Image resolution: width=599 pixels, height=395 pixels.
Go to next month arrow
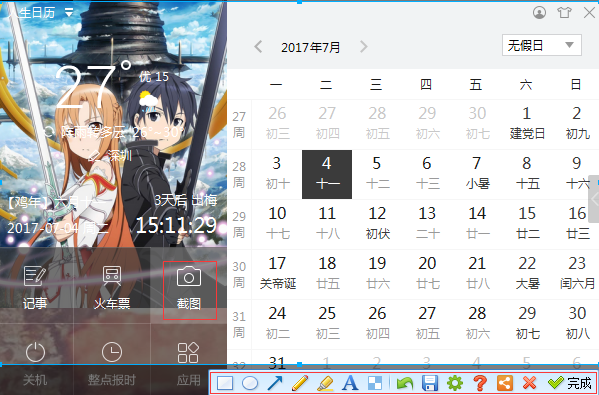coord(363,47)
